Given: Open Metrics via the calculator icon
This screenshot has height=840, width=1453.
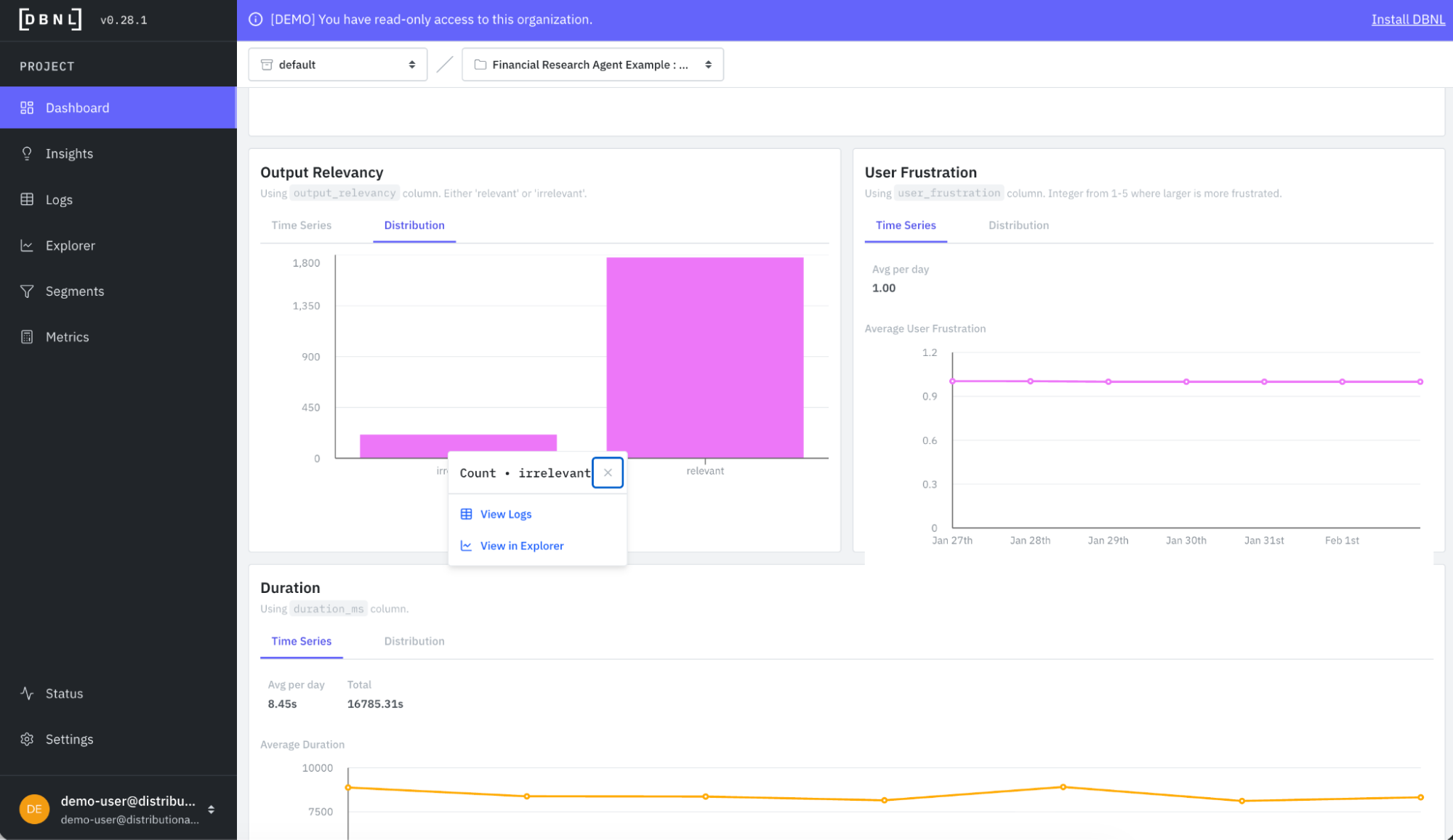Looking at the screenshot, I should (x=27, y=337).
